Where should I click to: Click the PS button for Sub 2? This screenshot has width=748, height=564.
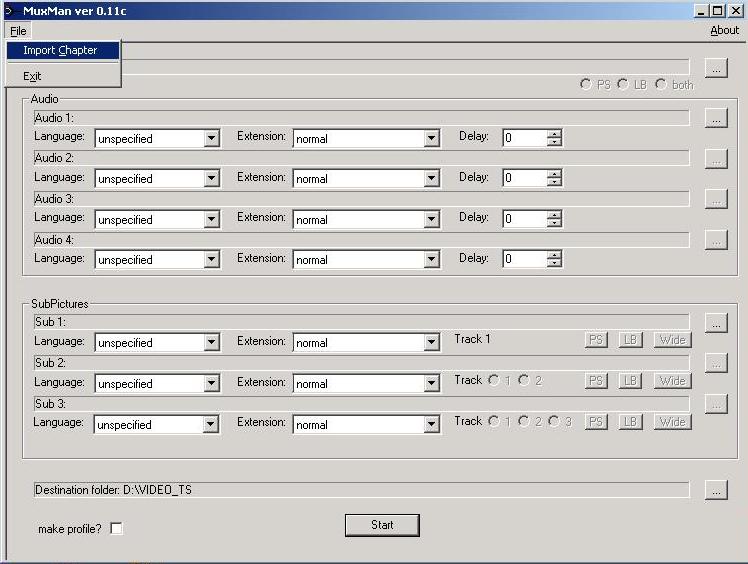click(x=596, y=381)
